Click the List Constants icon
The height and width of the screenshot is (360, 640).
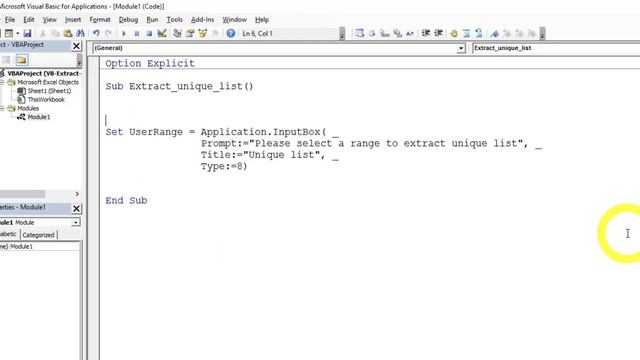372,33
